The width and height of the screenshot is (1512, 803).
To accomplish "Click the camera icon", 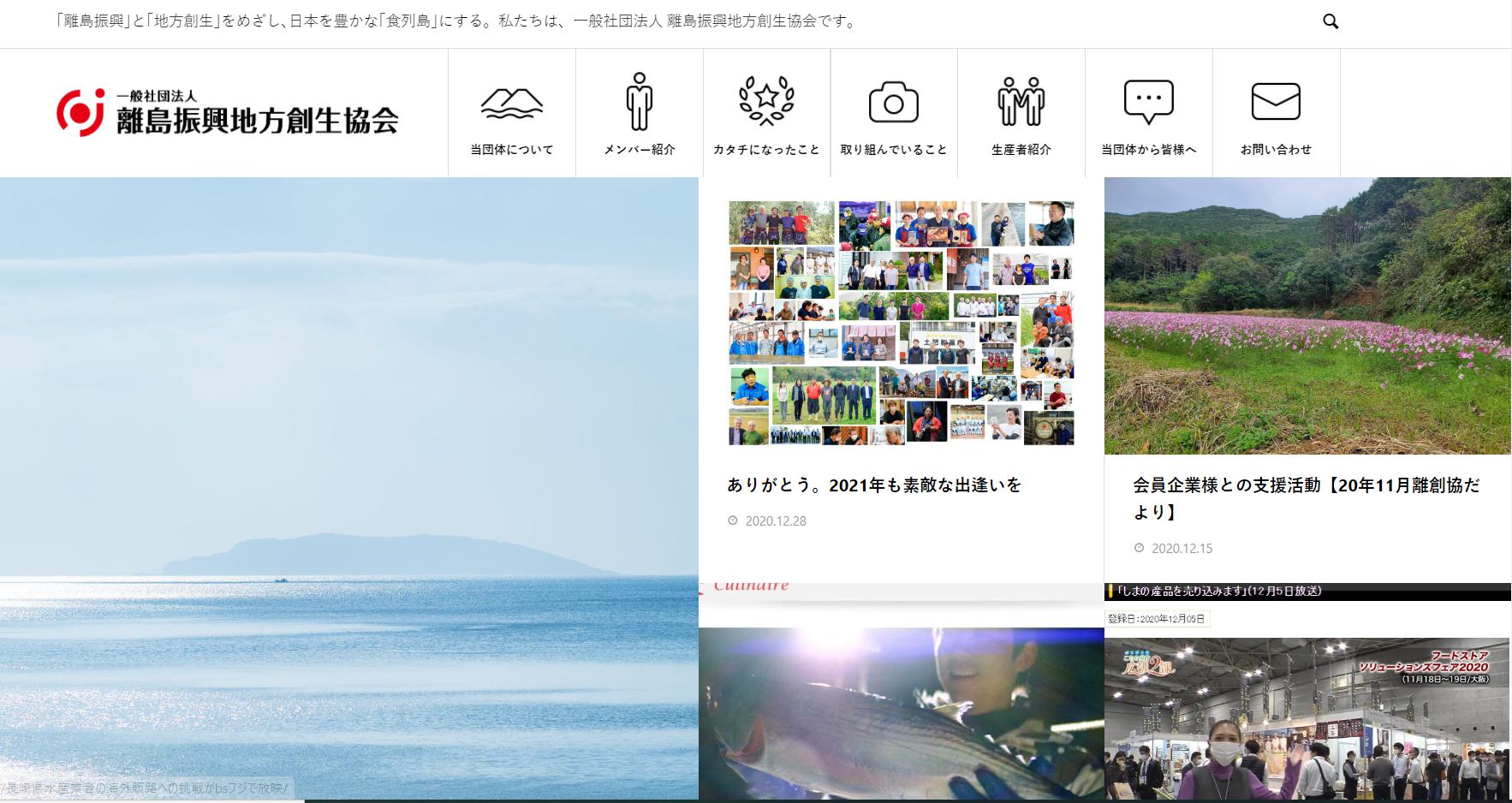I will (x=893, y=103).
